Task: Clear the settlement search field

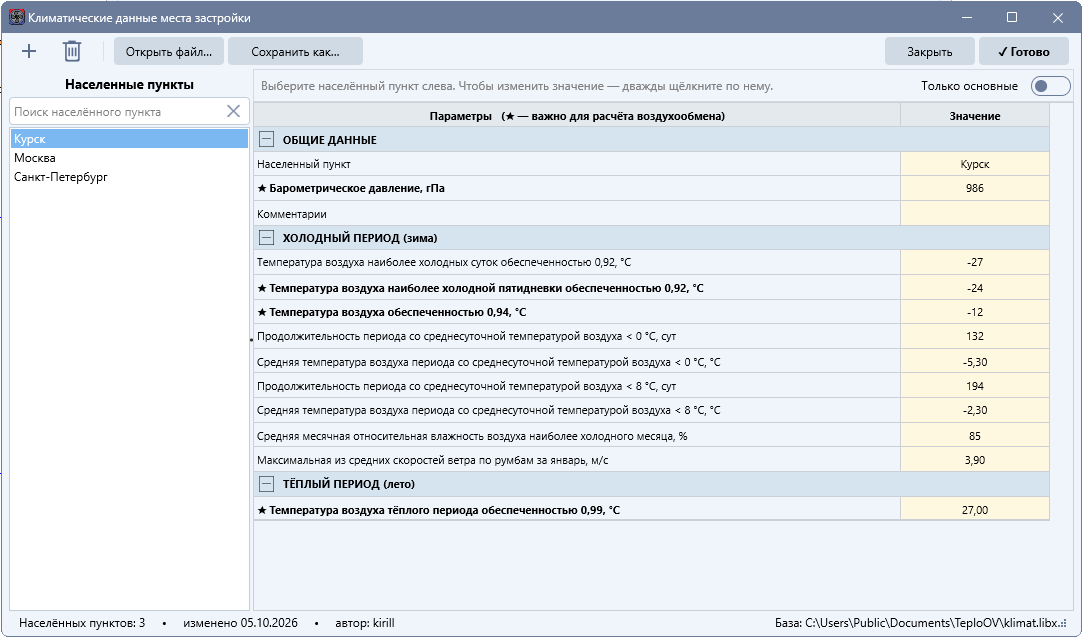Action: click(233, 111)
